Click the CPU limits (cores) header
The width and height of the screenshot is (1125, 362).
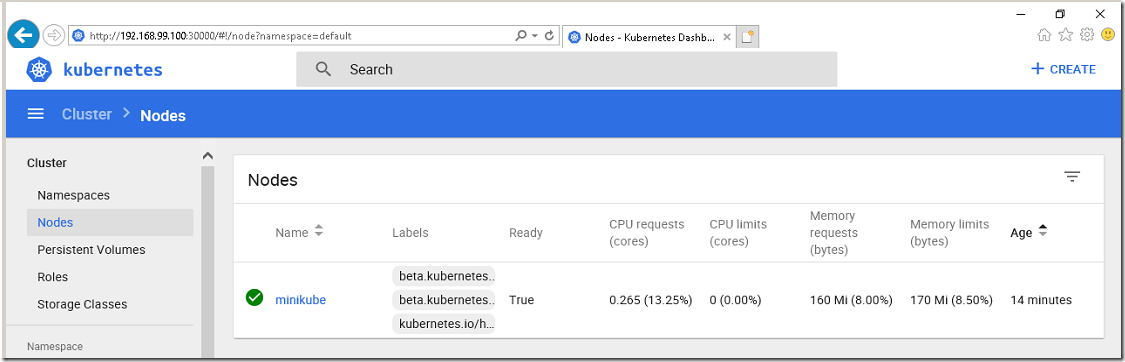pos(738,233)
